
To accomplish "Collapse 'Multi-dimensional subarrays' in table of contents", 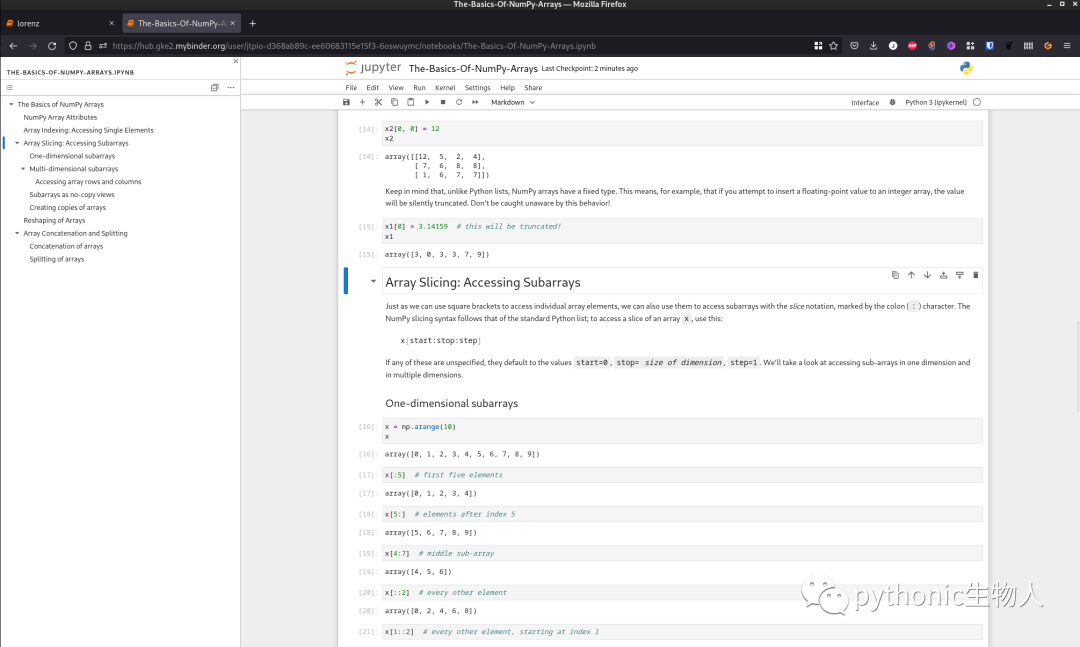I will click(x=23, y=169).
